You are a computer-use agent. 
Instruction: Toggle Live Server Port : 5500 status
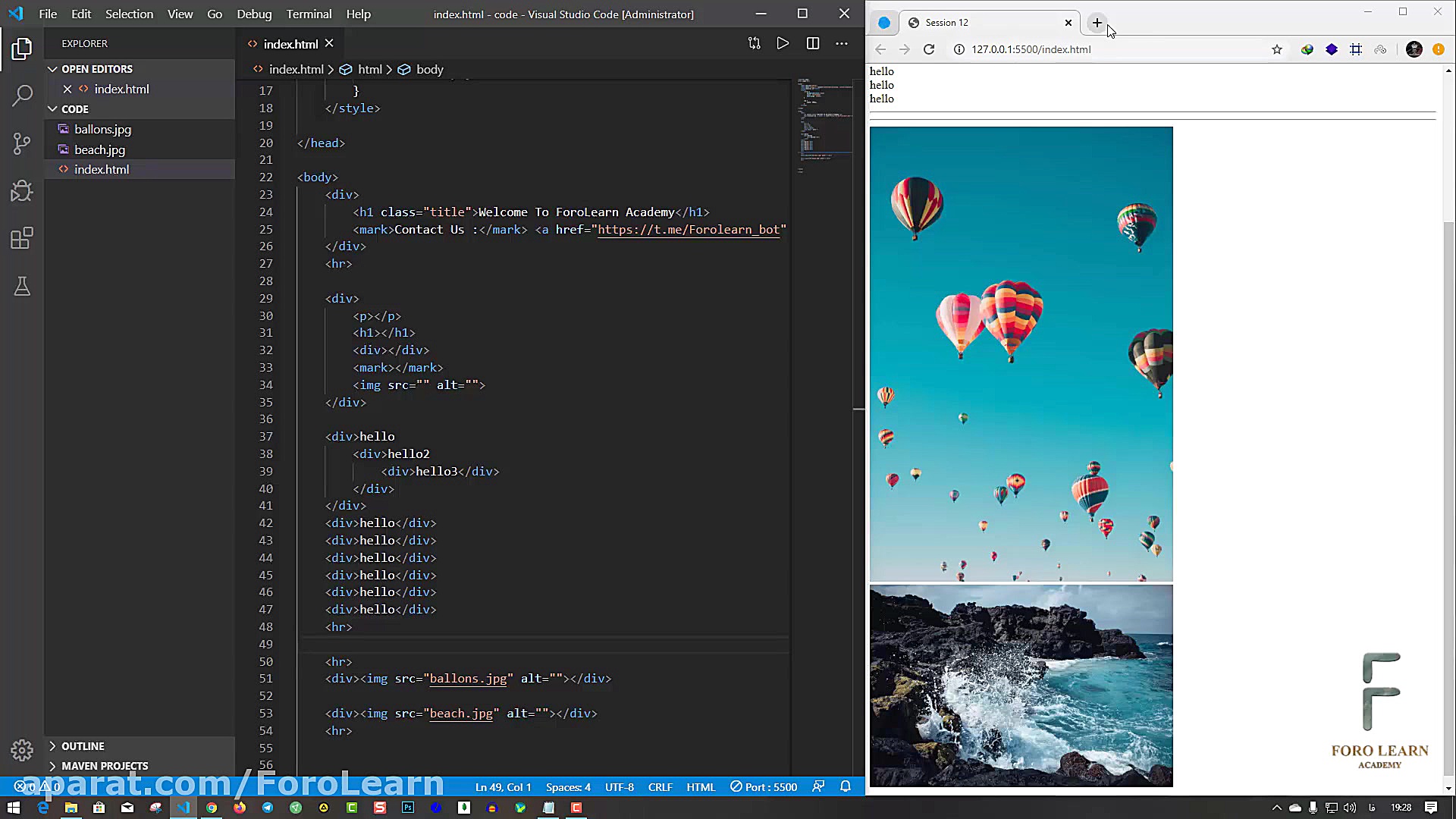(x=764, y=787)
